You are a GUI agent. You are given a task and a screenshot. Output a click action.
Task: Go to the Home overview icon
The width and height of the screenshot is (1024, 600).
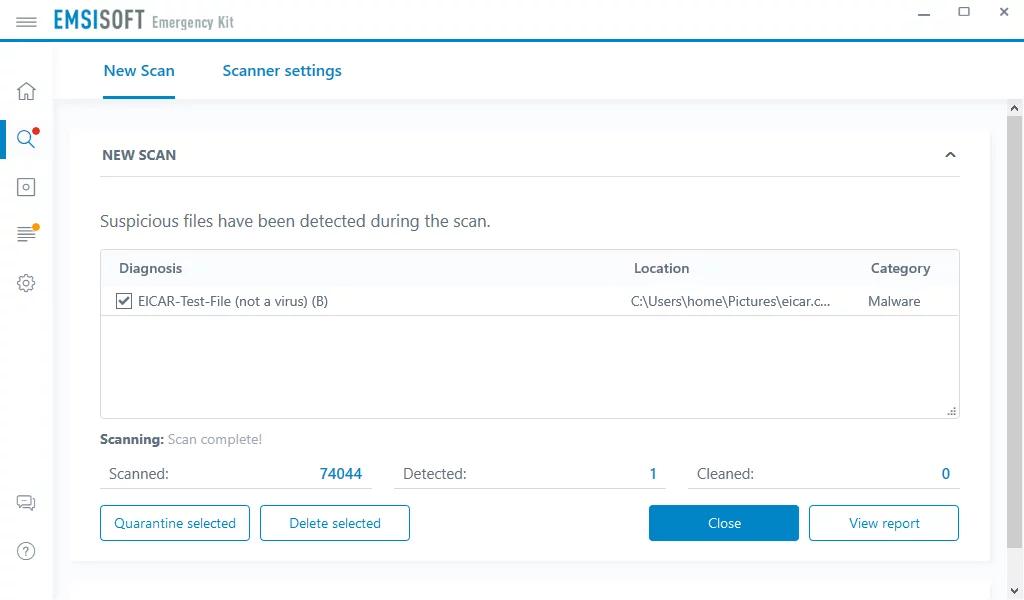(26, 91)
